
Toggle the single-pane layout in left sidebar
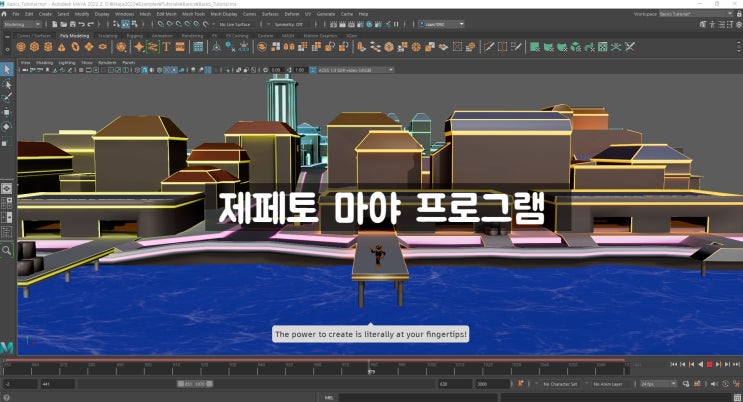[7, 188]
